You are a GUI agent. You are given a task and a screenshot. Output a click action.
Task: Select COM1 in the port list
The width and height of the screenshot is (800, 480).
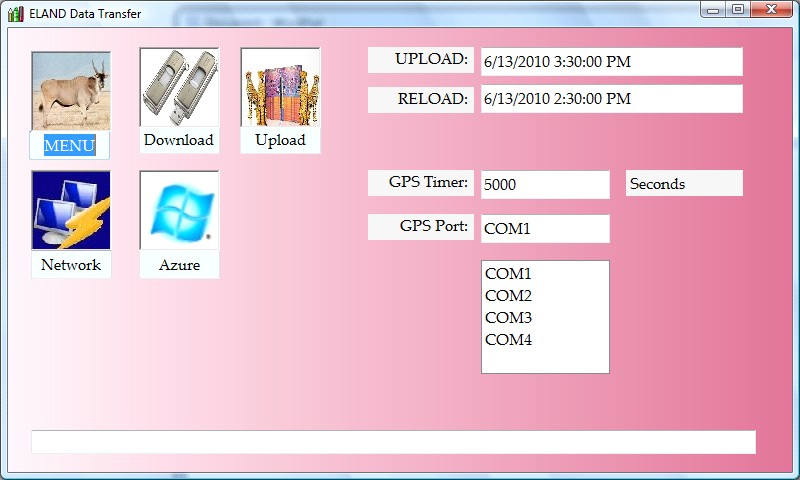[x=508, y=273]
